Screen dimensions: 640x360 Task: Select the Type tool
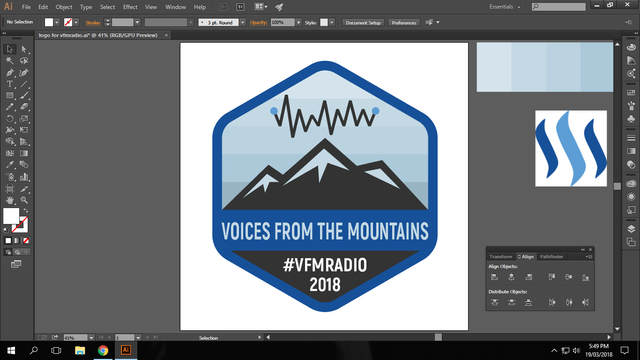[x=10, y=84]
